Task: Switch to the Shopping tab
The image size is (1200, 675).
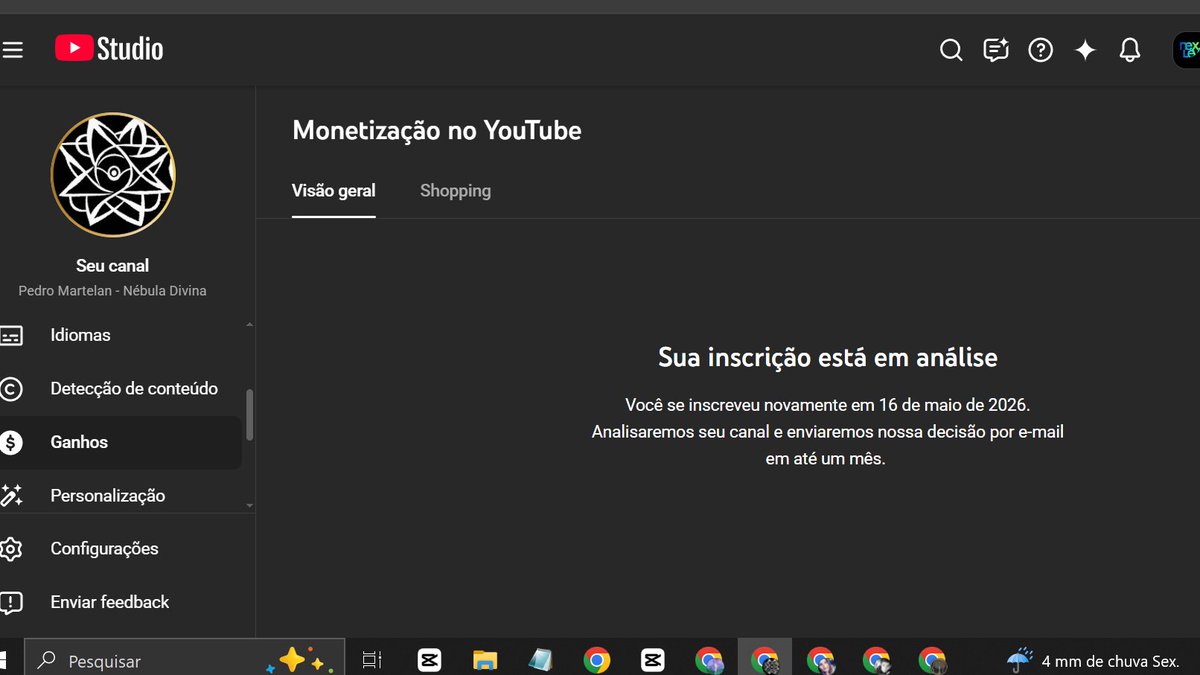Action: pyautogui.click(x=455, y=190)
